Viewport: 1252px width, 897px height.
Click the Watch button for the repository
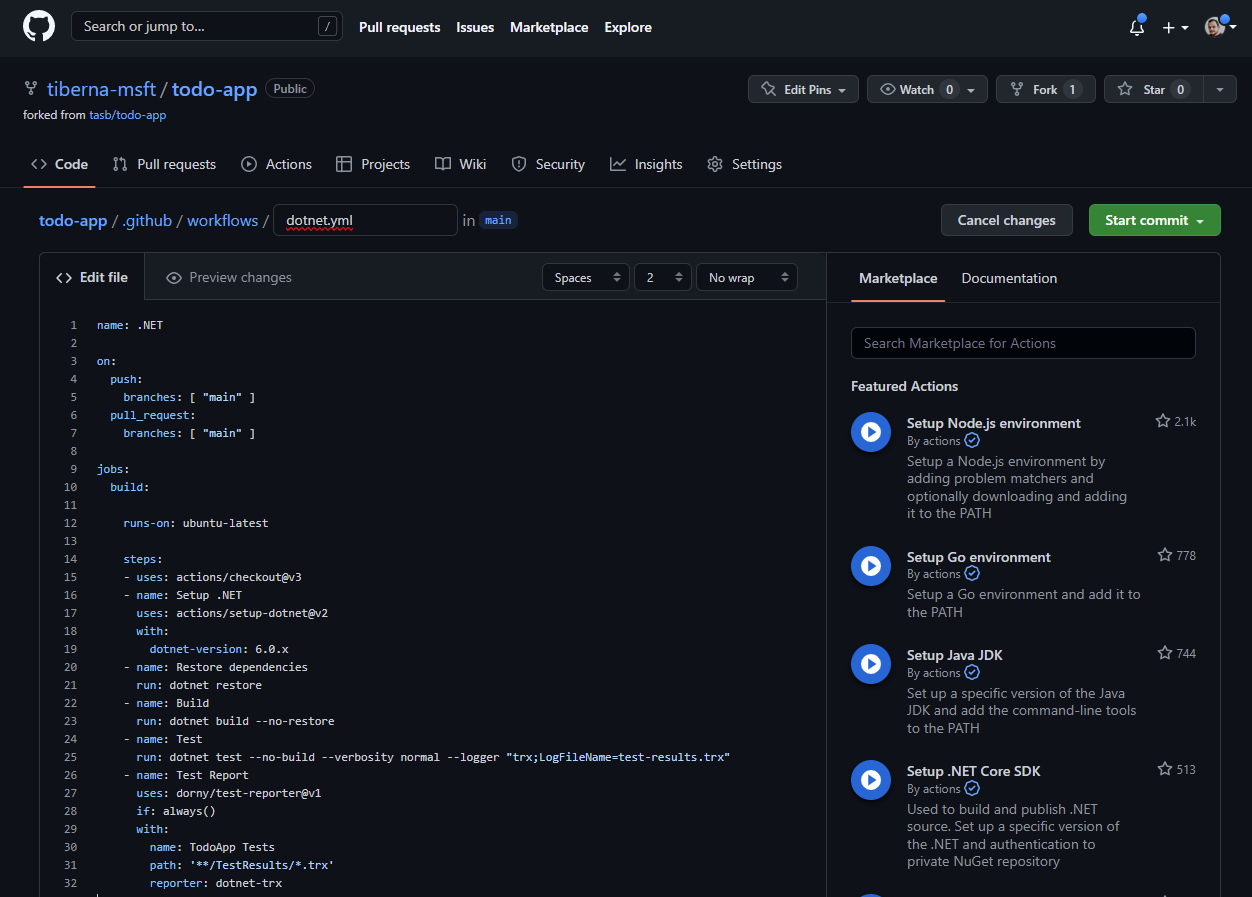pos(917,88)
